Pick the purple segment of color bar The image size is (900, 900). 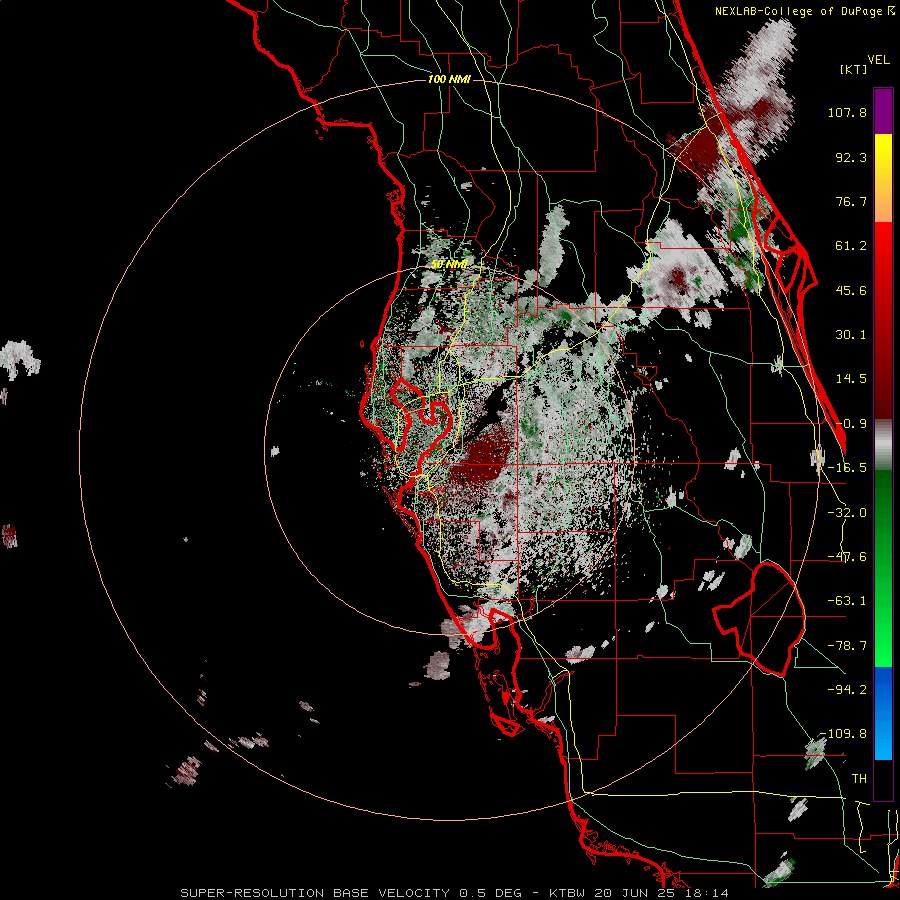[x=883, y=111]
